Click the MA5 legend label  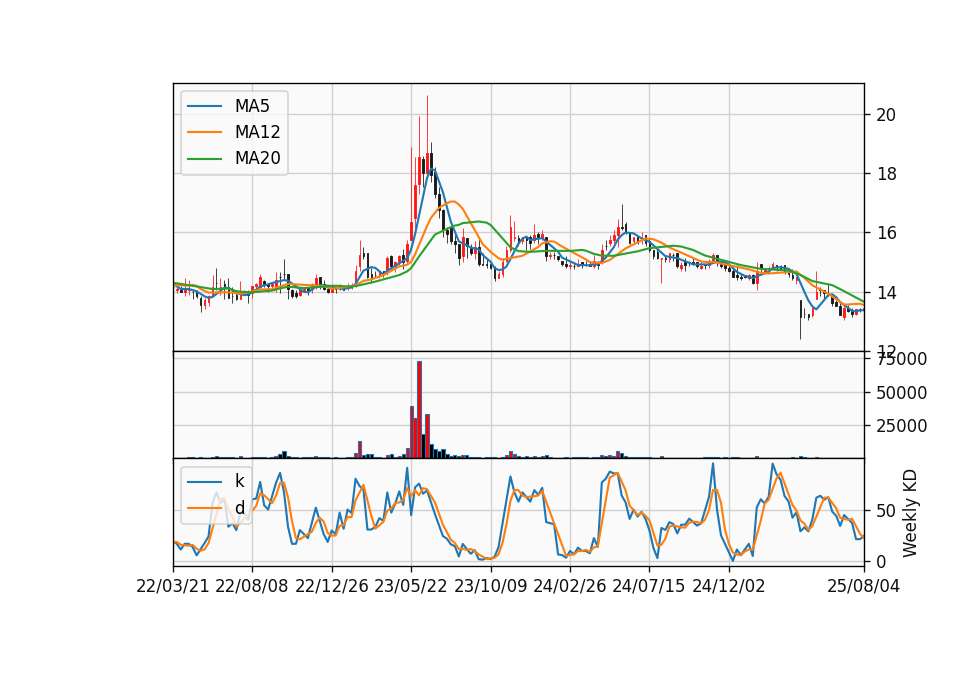(x=252, y=106)
